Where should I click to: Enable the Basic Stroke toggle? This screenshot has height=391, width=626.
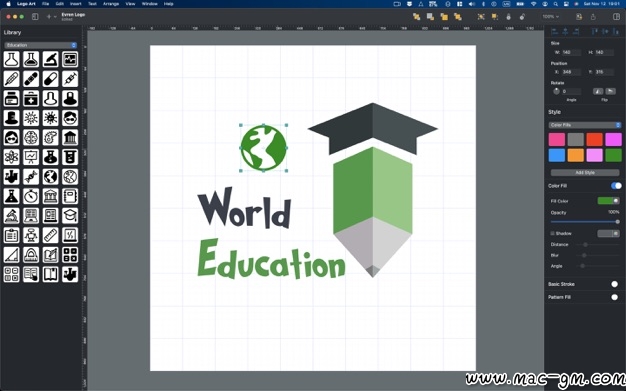[x=614, y=284]
